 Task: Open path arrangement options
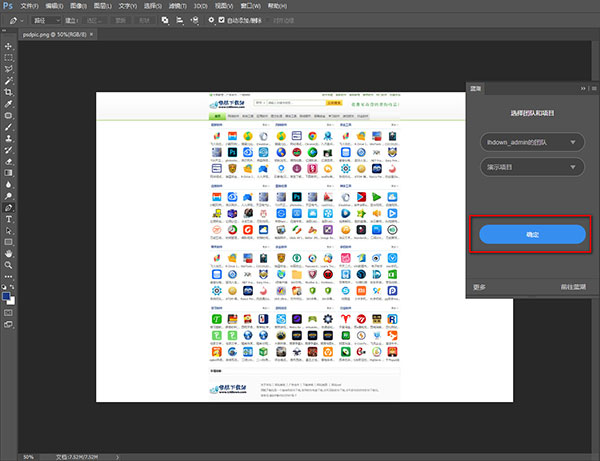(x=195, y=20)
